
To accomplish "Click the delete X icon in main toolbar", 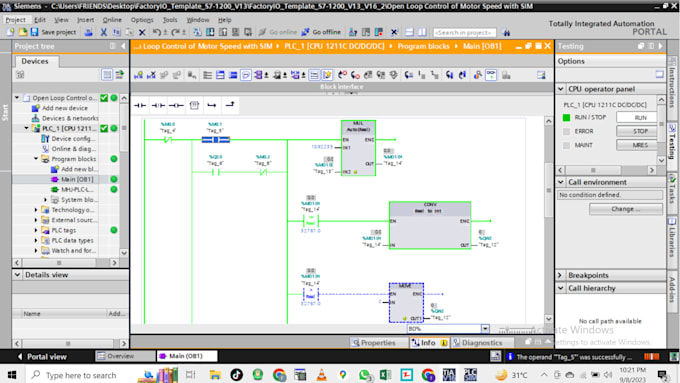I will tap(142, 32).
